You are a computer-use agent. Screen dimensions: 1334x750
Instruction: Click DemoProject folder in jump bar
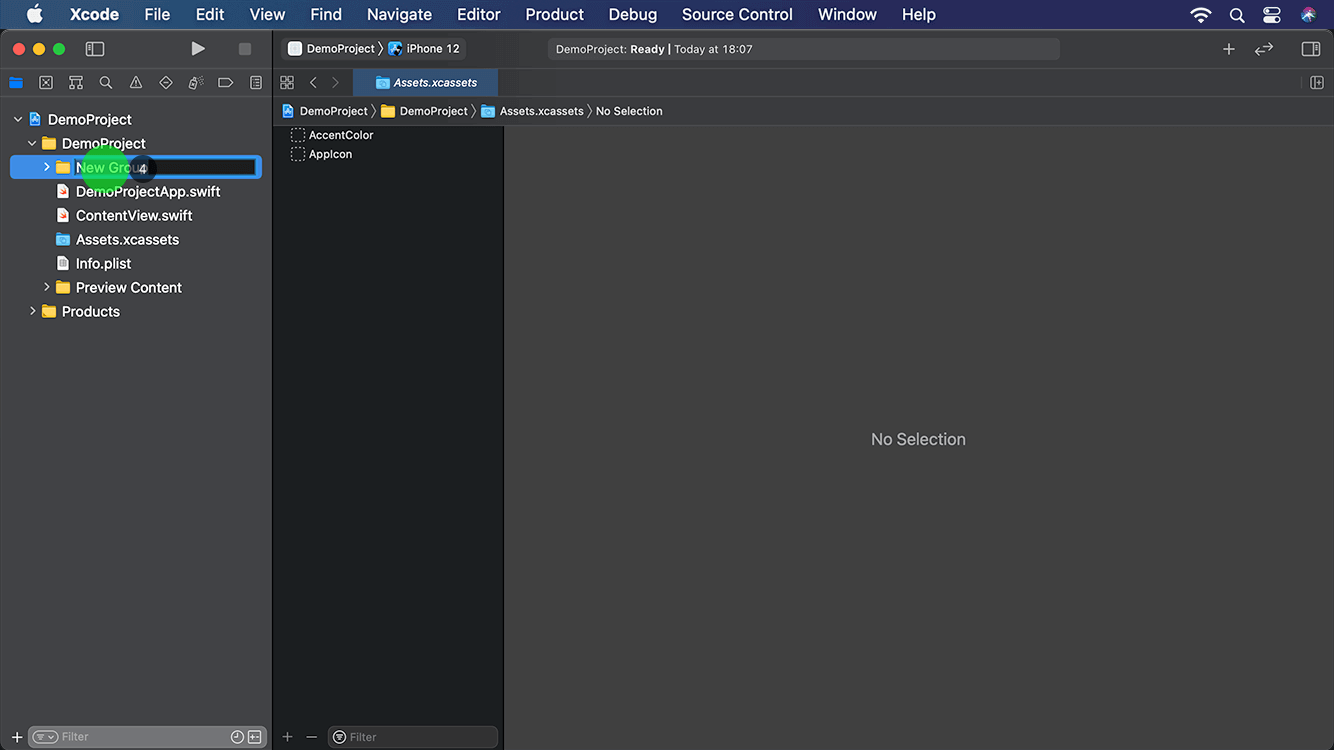click(424, 111)
